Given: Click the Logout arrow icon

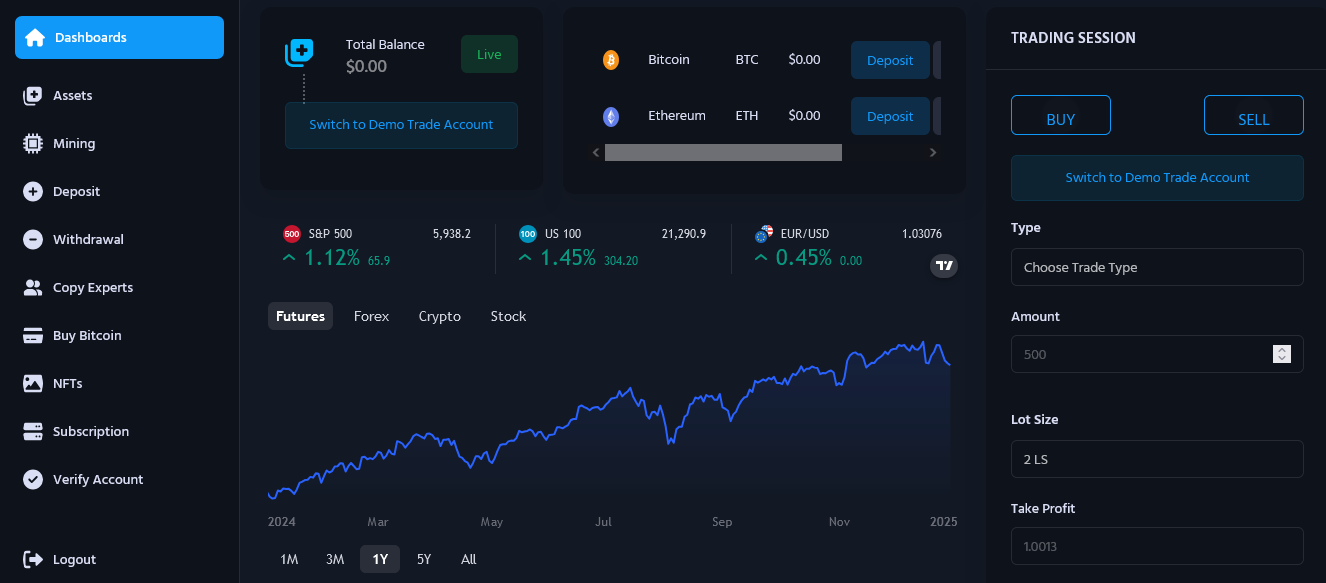Looking at the screenshot, I should click(x=33, y=559).
